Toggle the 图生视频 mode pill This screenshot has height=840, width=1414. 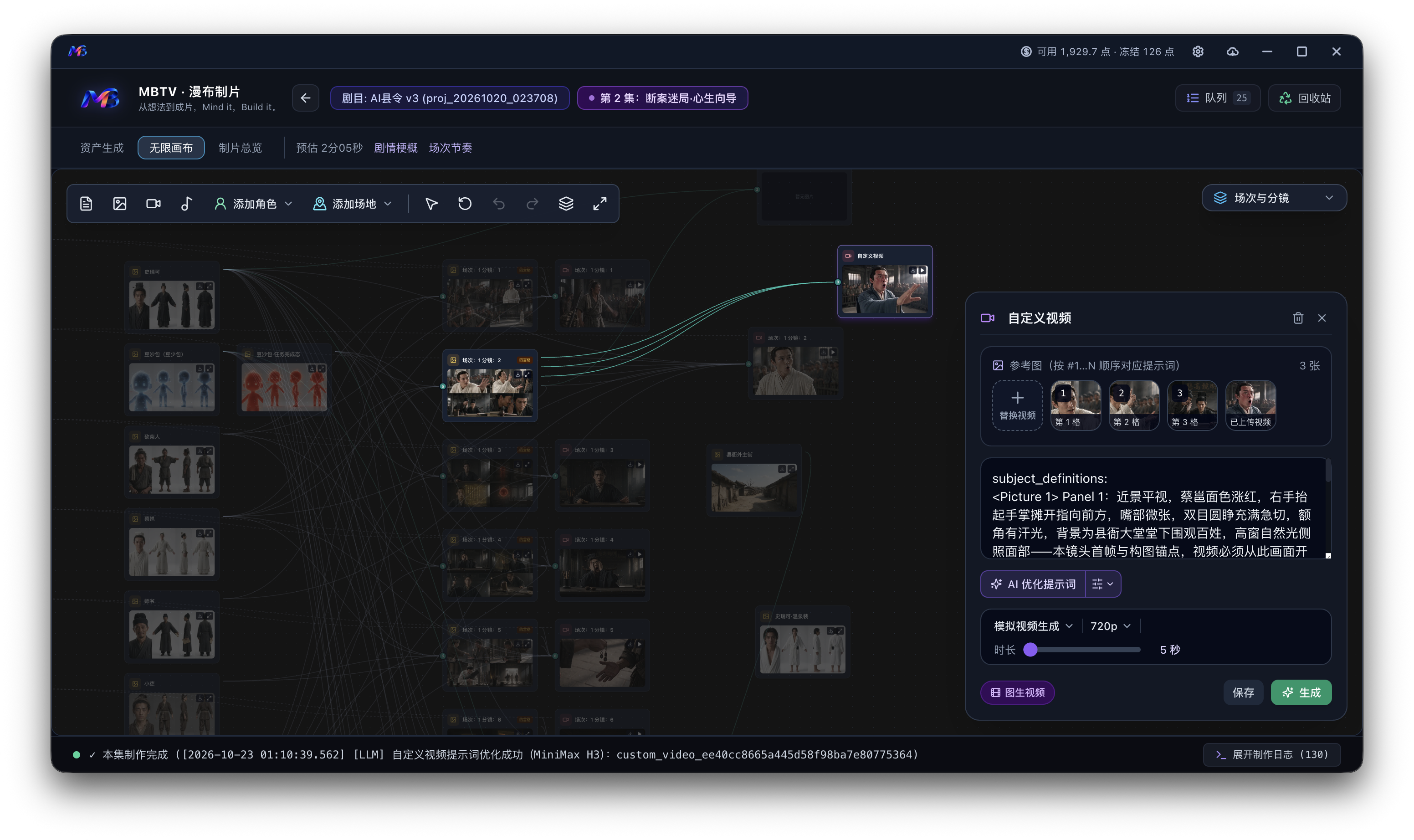(1017, 692)
